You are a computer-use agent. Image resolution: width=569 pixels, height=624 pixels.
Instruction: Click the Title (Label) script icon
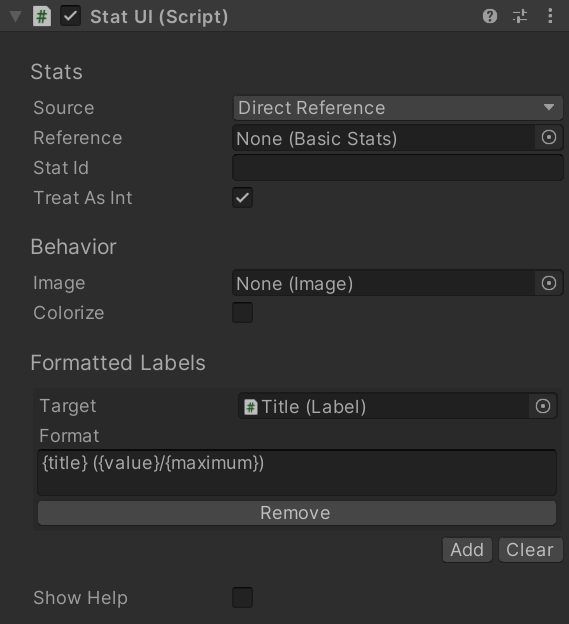pos(251,407)
